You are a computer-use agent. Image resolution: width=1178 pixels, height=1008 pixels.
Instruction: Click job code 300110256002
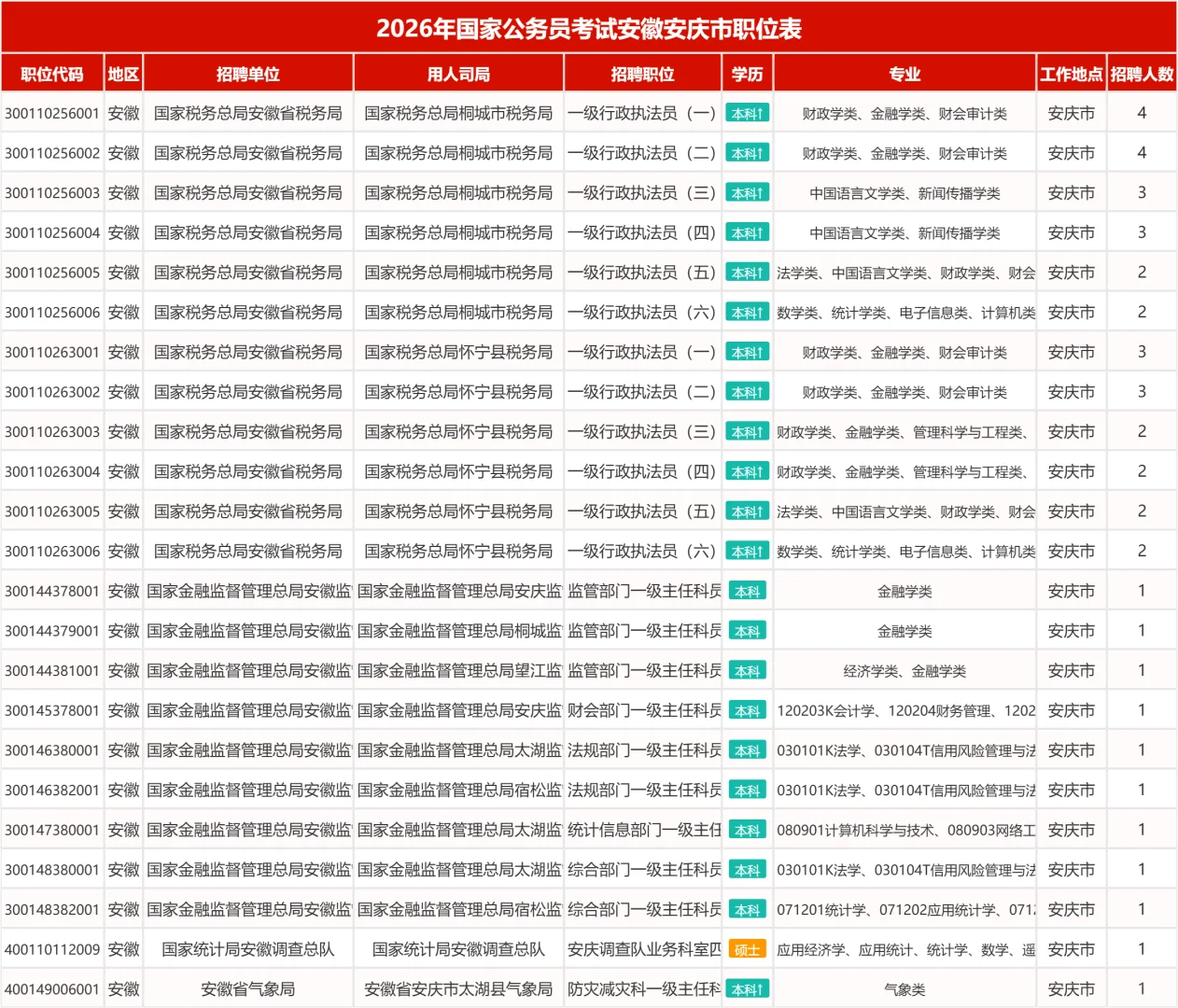point(52,153)
